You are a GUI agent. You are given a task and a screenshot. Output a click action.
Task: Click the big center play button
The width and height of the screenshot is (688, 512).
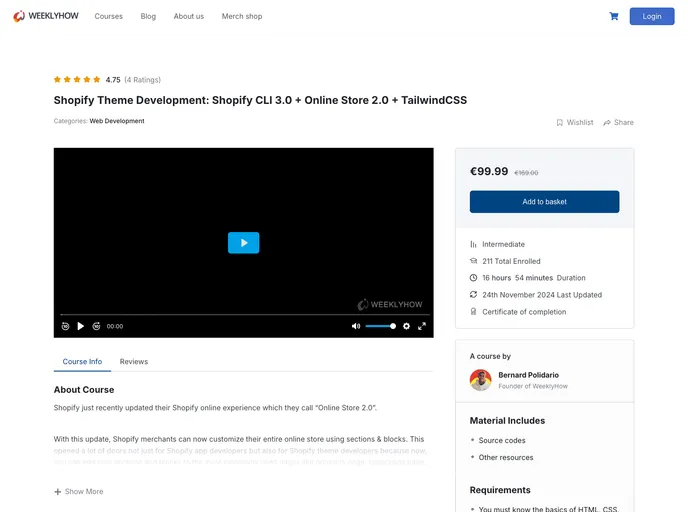coord(243,242)
